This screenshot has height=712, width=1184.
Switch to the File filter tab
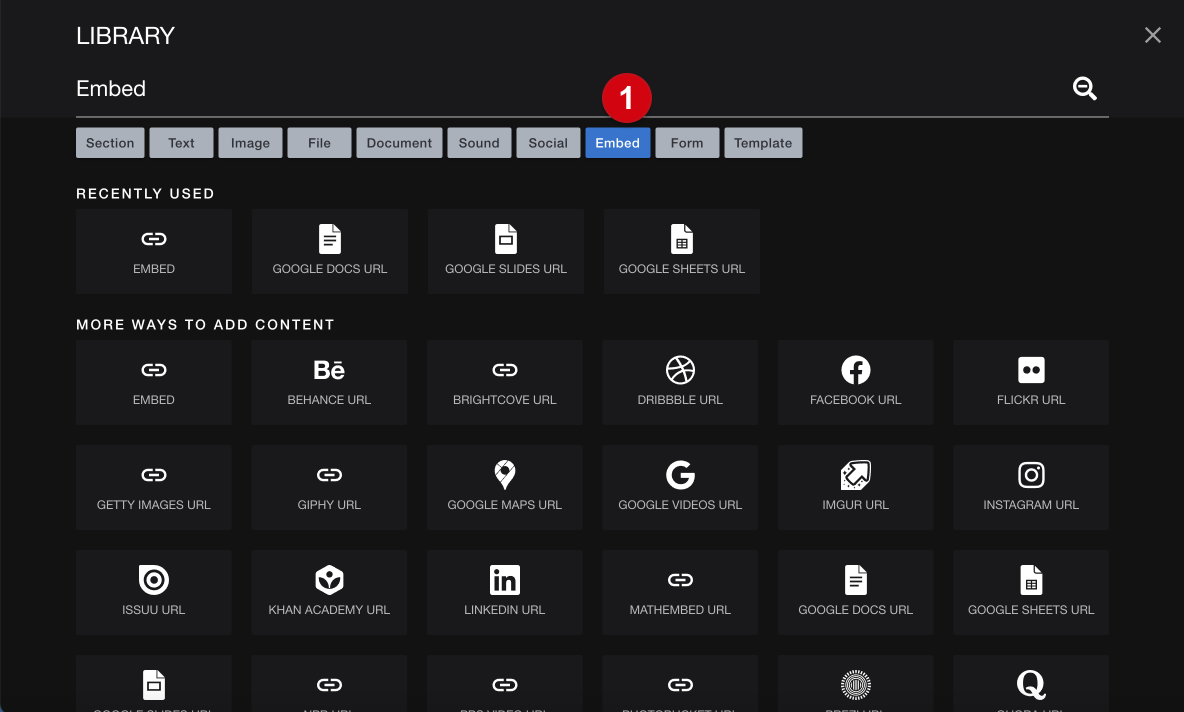(319, 143)
